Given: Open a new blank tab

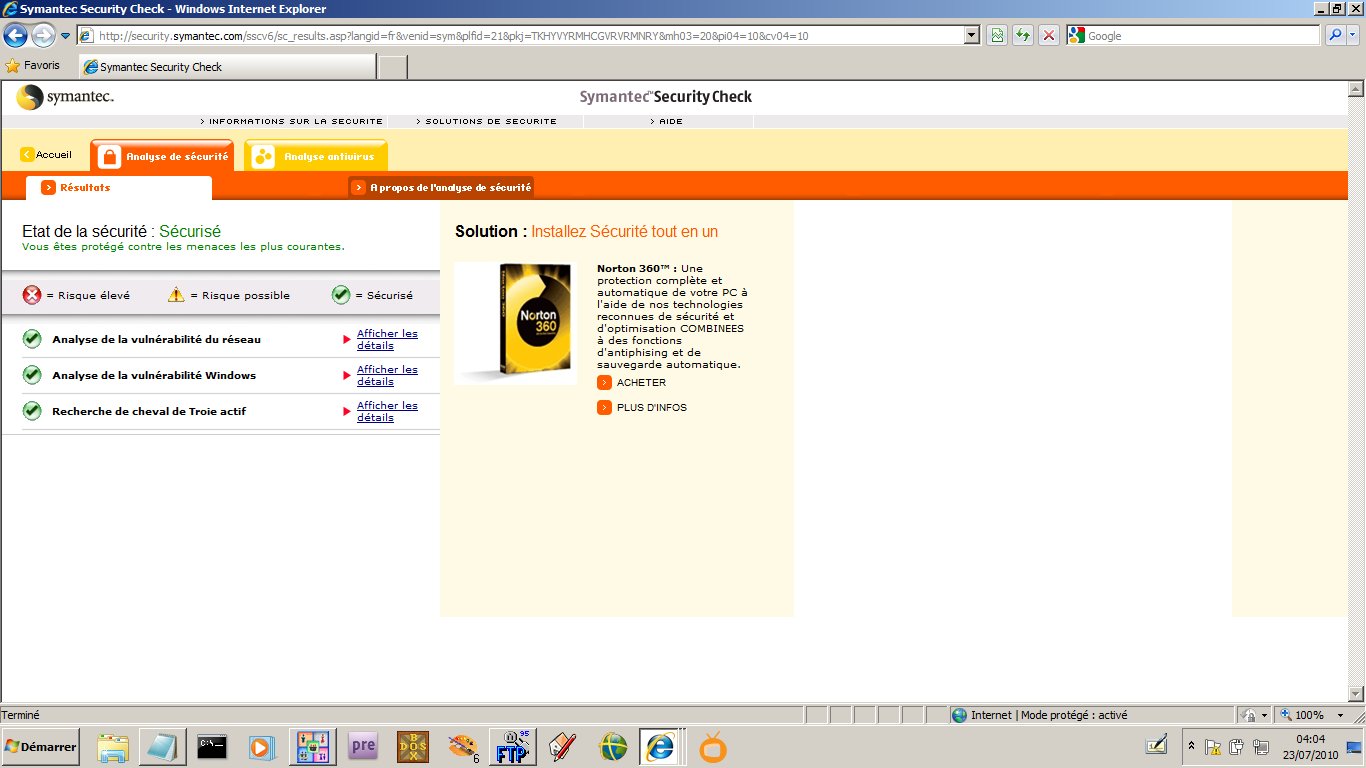Looking at the screenshot, I should coord(393,67).
